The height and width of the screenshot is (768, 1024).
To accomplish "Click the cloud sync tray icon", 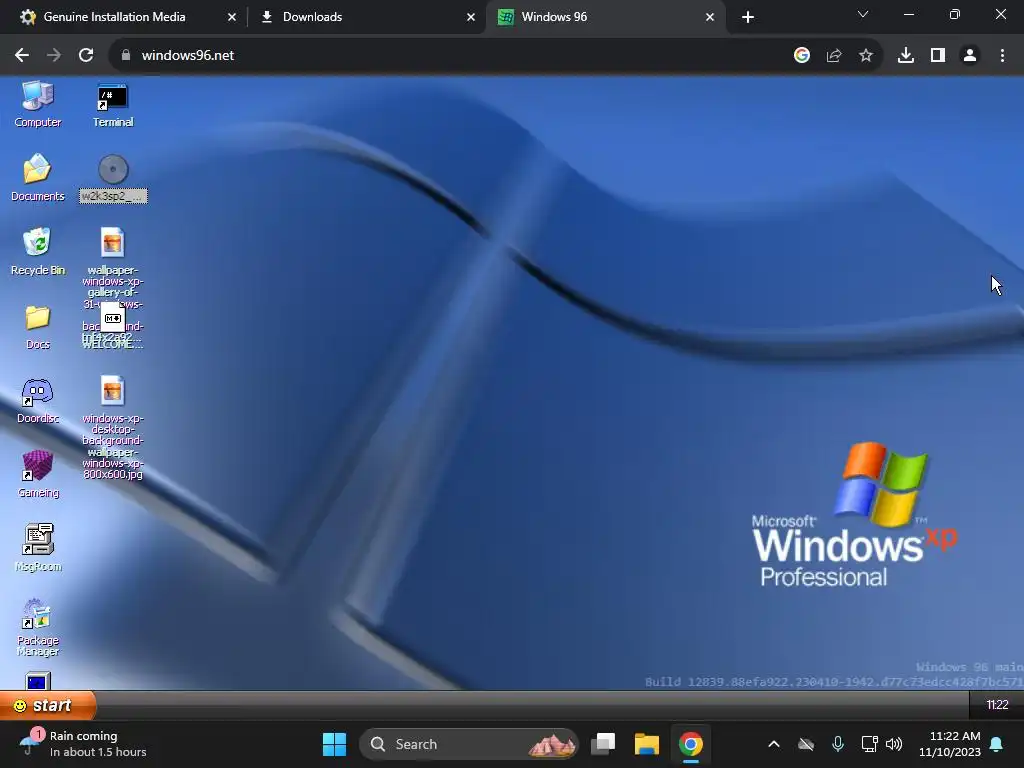I will point(807,744).
